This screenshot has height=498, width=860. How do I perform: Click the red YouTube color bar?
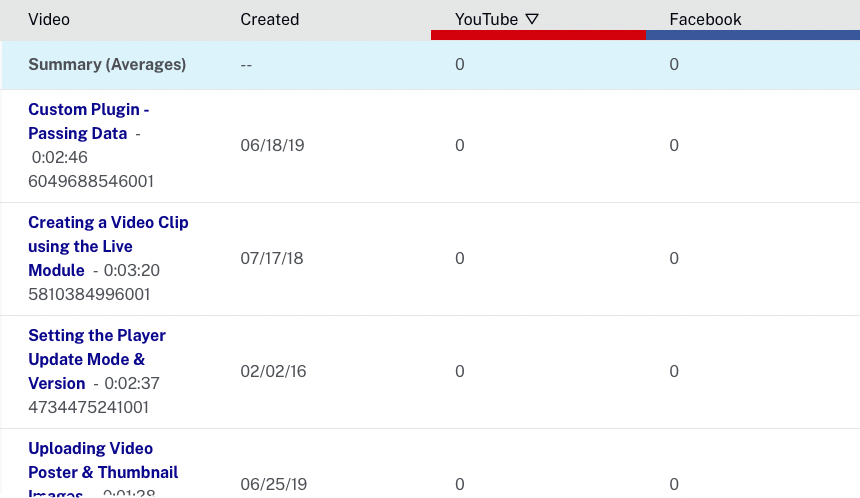click(x=538, y=35)
